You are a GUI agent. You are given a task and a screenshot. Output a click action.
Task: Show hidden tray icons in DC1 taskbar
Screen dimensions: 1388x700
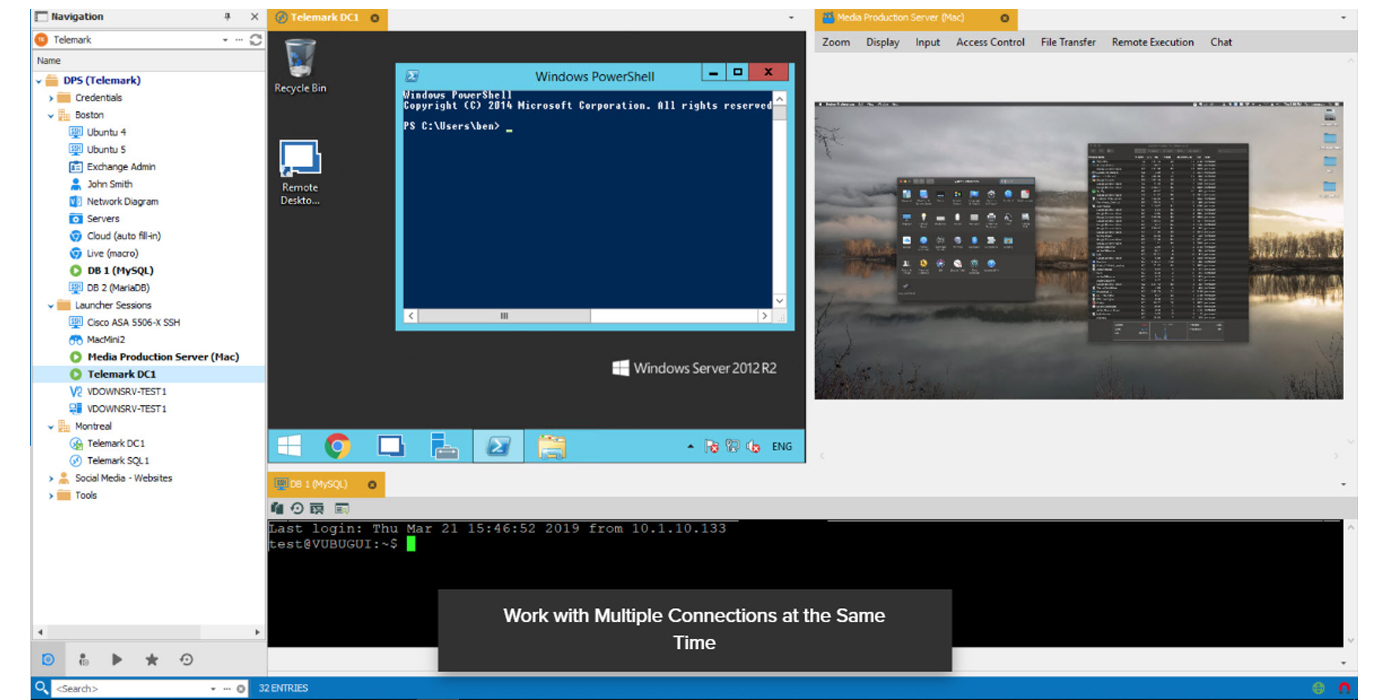(x=690, y=447)
